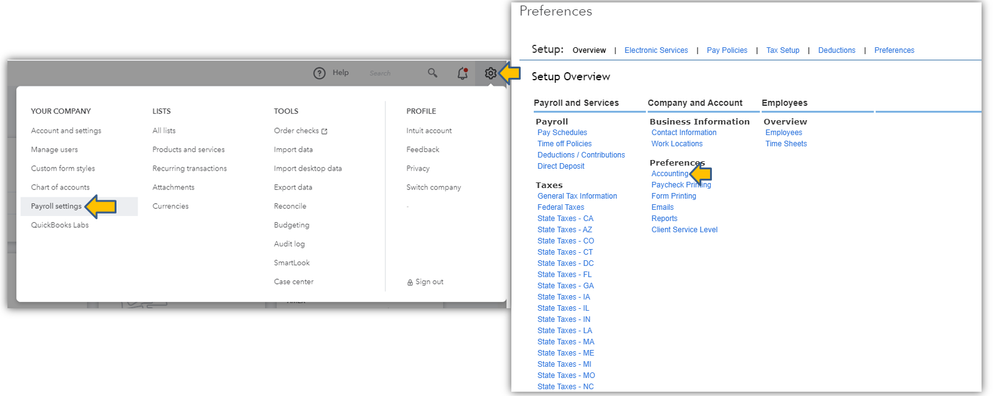The height and width of the screenshot is (396, 999).
Task: Open Chart of accounts
Action: [60, 187]
